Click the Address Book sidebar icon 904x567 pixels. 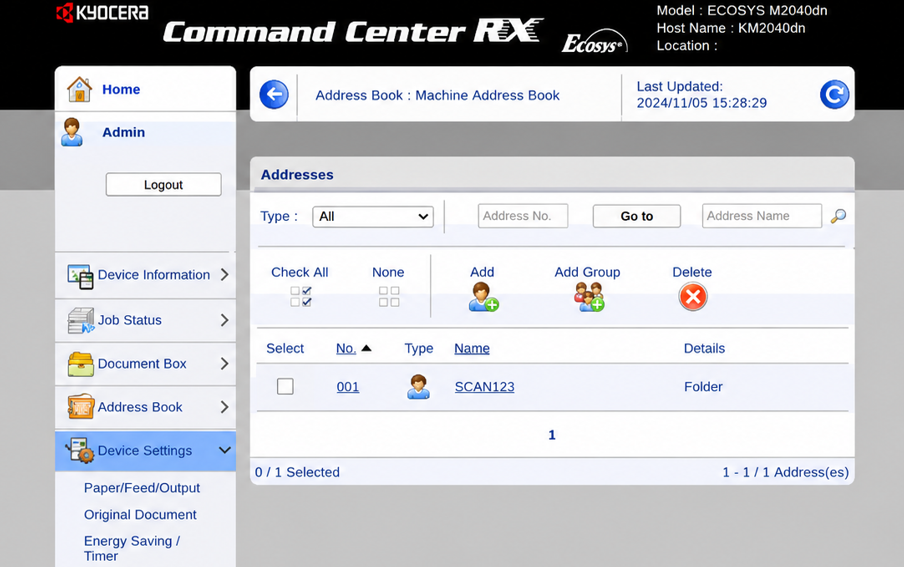click(x=80, y=407)
